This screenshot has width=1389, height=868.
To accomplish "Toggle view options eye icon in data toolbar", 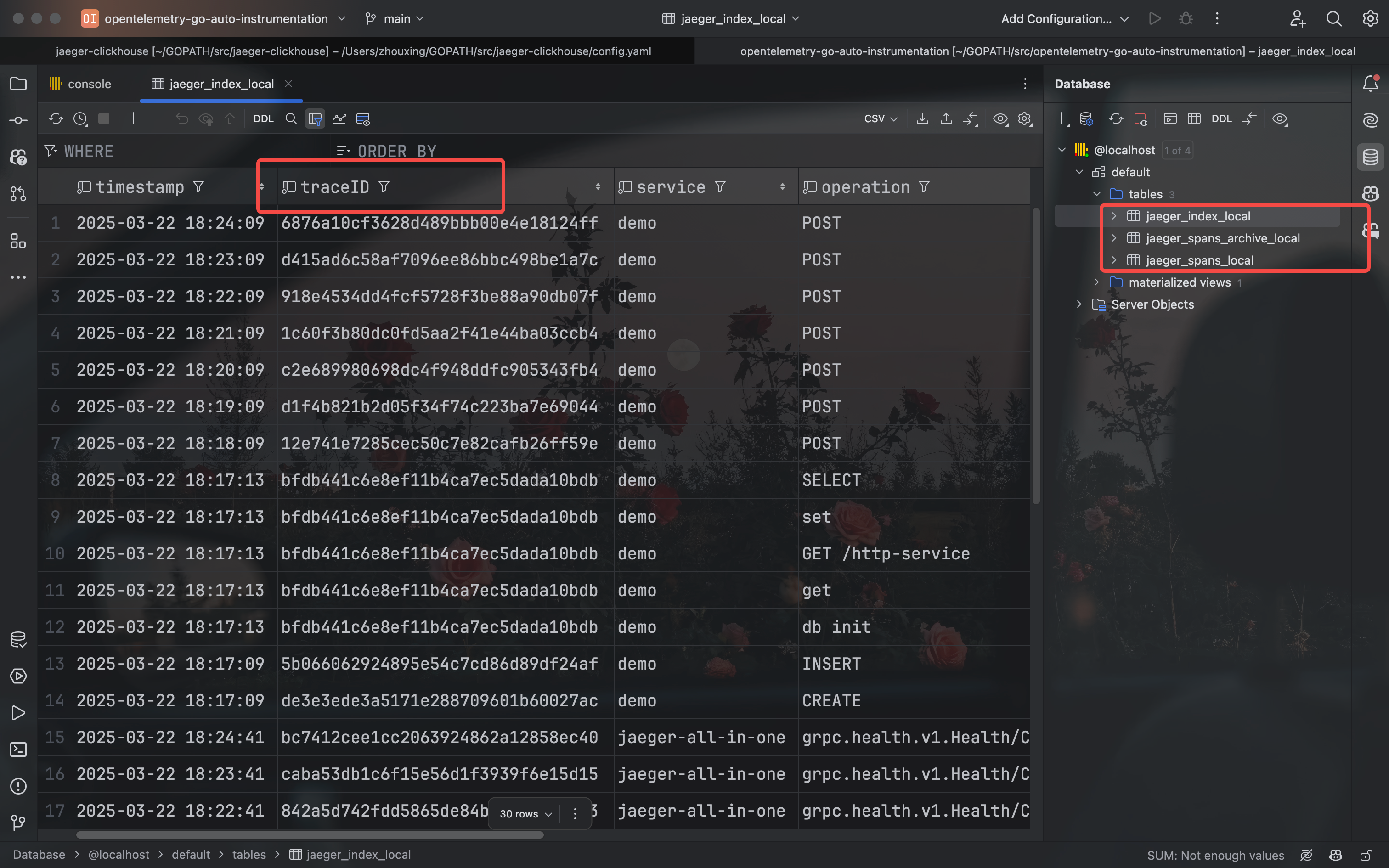I will click(x=1000, y=118).
